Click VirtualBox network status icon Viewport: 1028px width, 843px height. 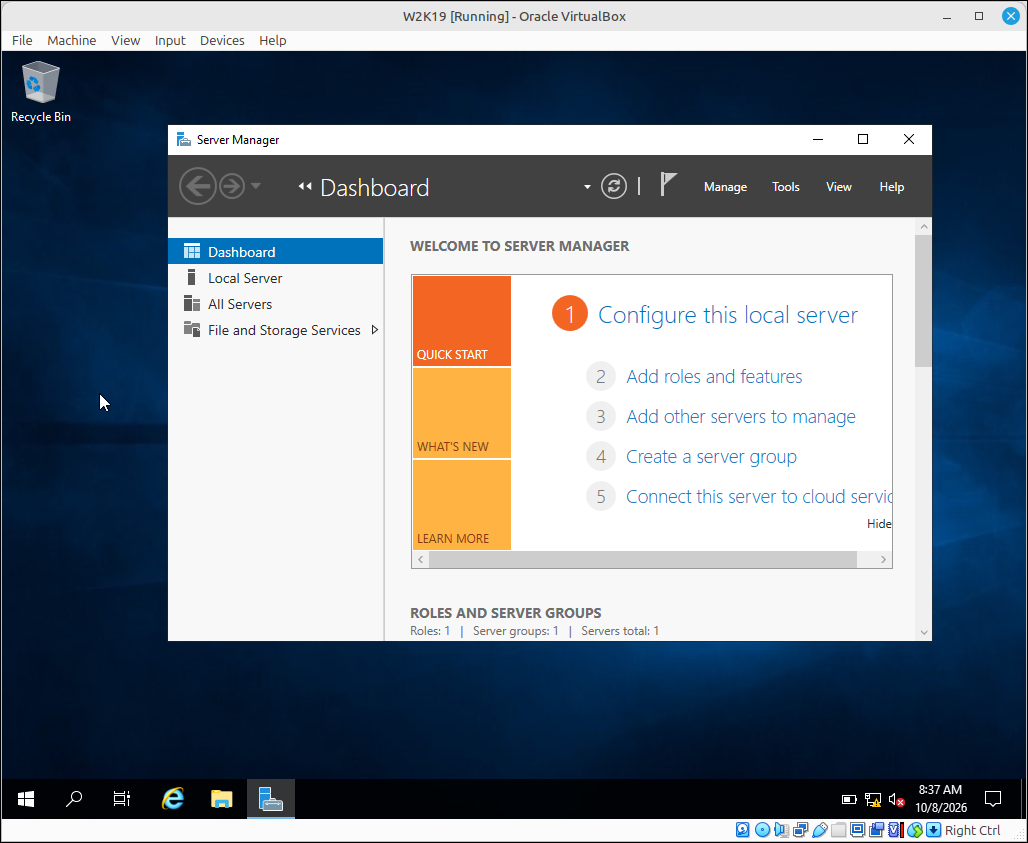point(800,830)
